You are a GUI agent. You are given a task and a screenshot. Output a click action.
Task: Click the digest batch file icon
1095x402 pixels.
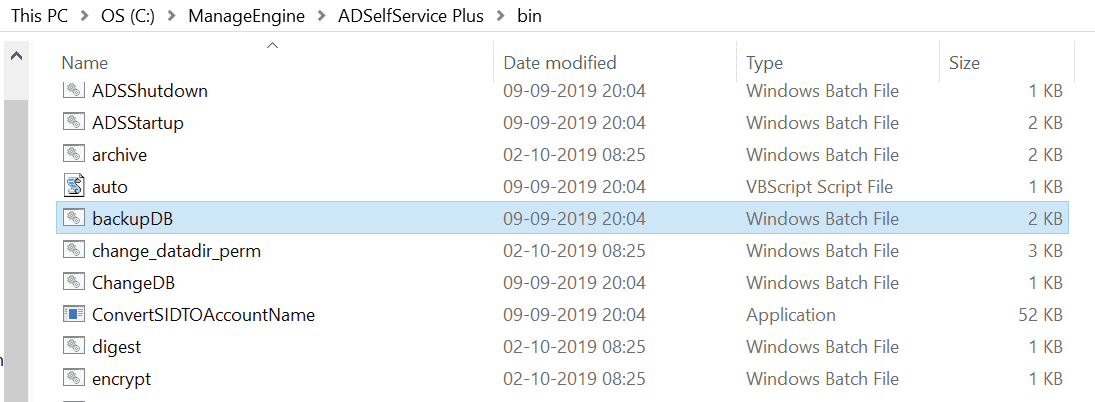point(74,346)
